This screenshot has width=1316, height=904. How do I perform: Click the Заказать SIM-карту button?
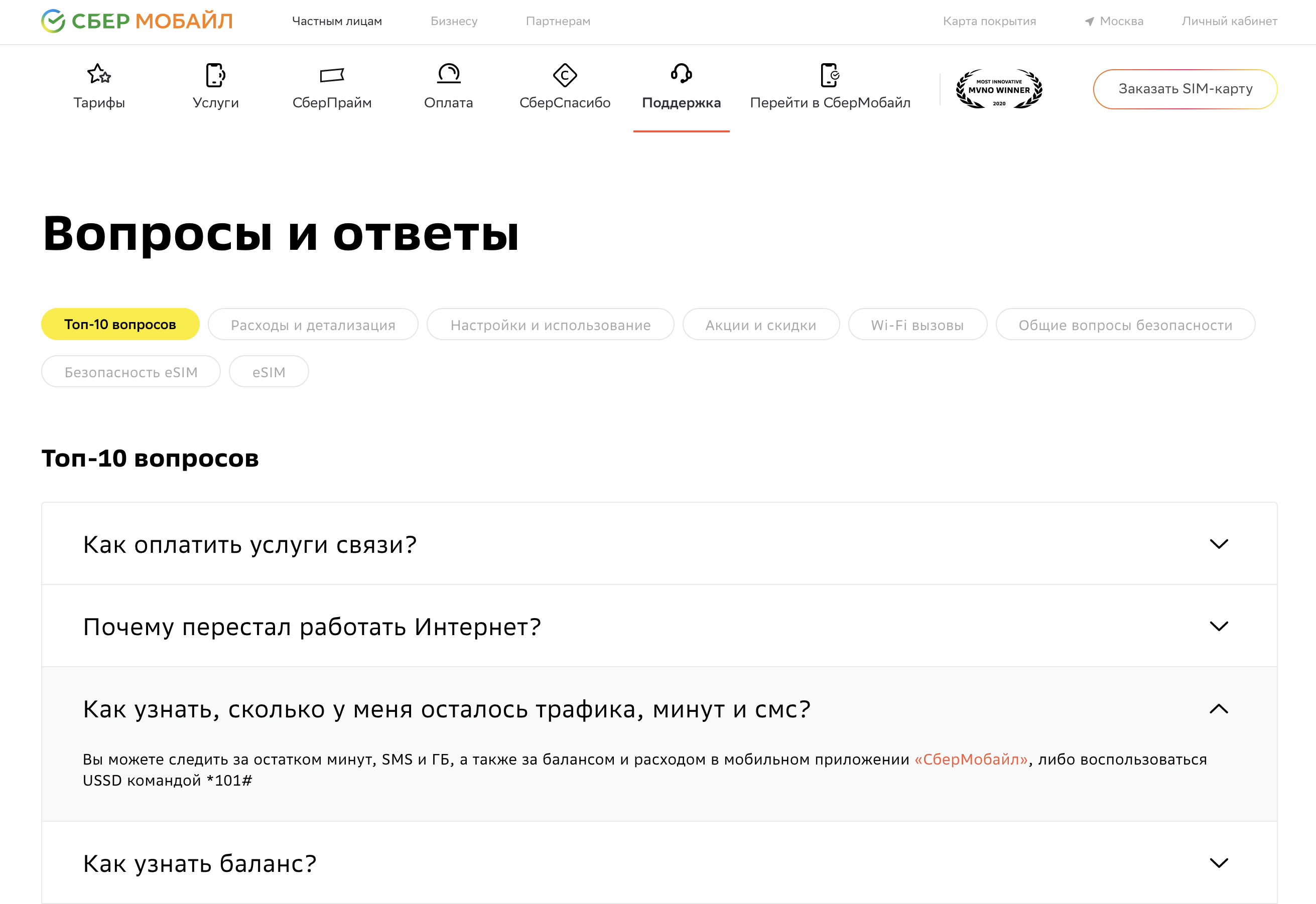click(x=1185, y=88)
